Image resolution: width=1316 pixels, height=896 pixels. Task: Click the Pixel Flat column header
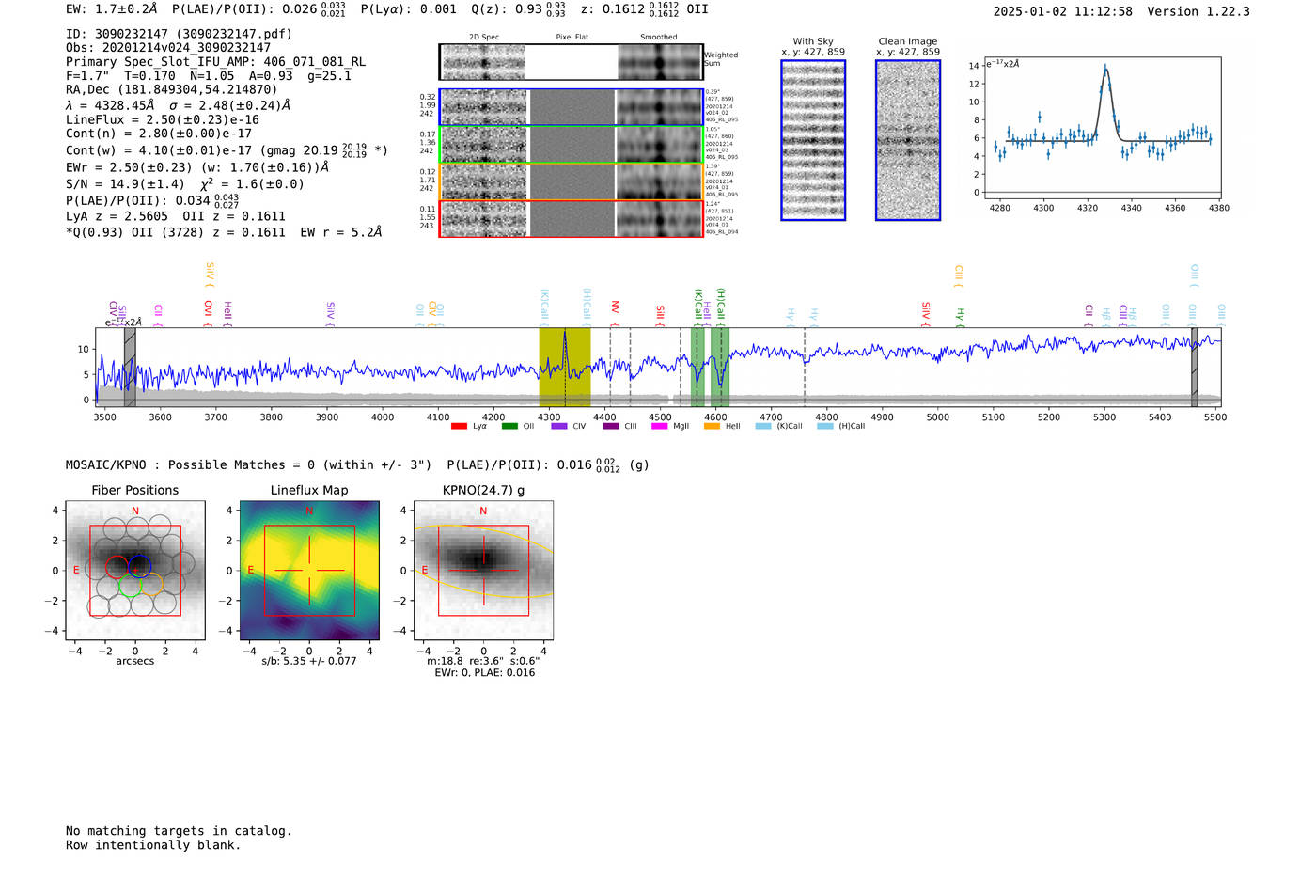(x=572, y=38)
